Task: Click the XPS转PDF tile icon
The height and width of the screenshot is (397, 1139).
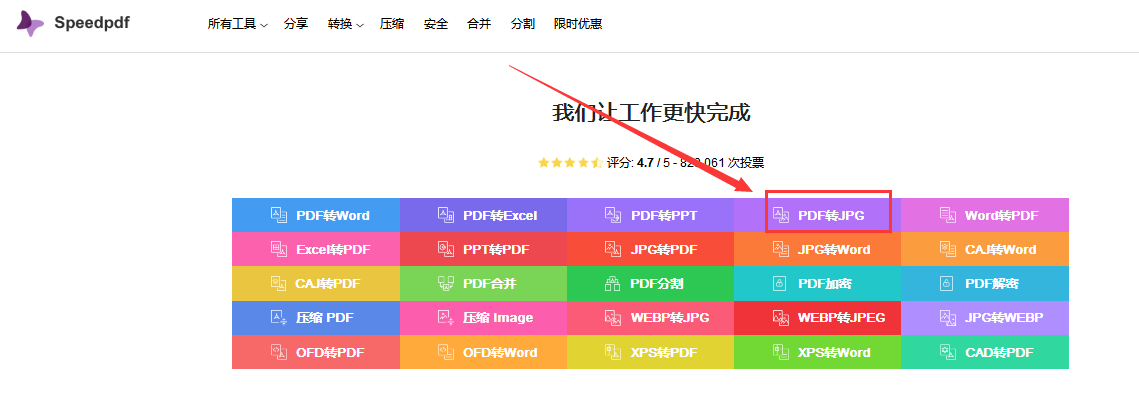Action: click(x=613, y=352)
